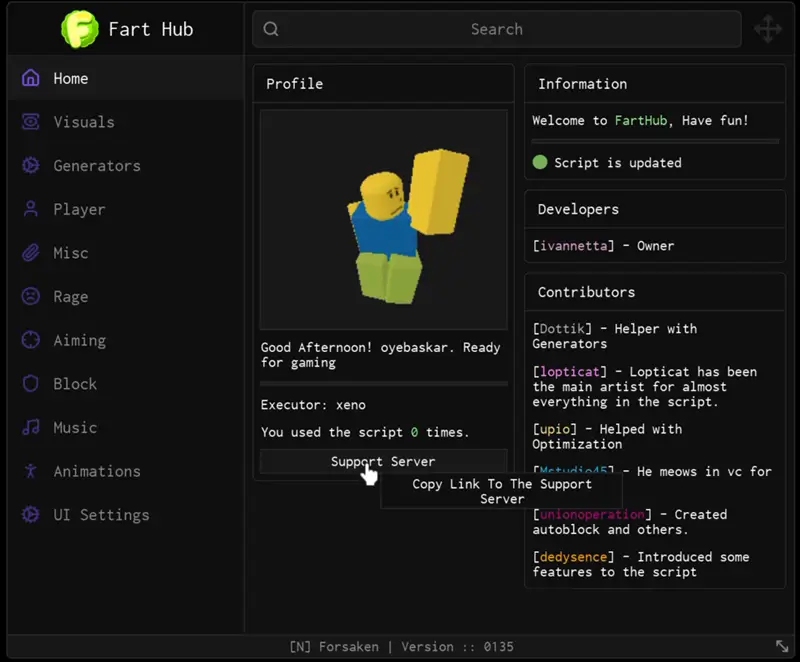Screen dimensions: 800x662
Task: Click the Block shield icon
Action: [31, 384]
